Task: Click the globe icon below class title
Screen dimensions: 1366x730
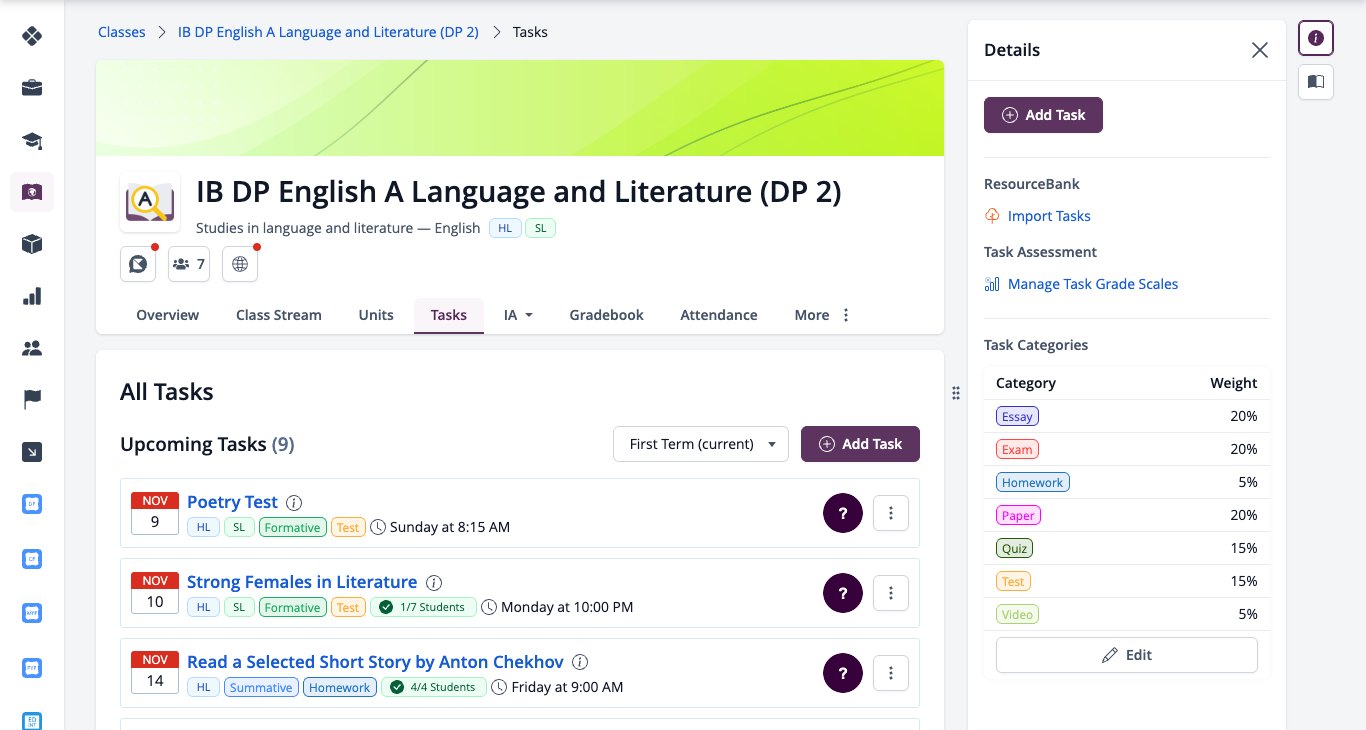Action: click(240, 264)
